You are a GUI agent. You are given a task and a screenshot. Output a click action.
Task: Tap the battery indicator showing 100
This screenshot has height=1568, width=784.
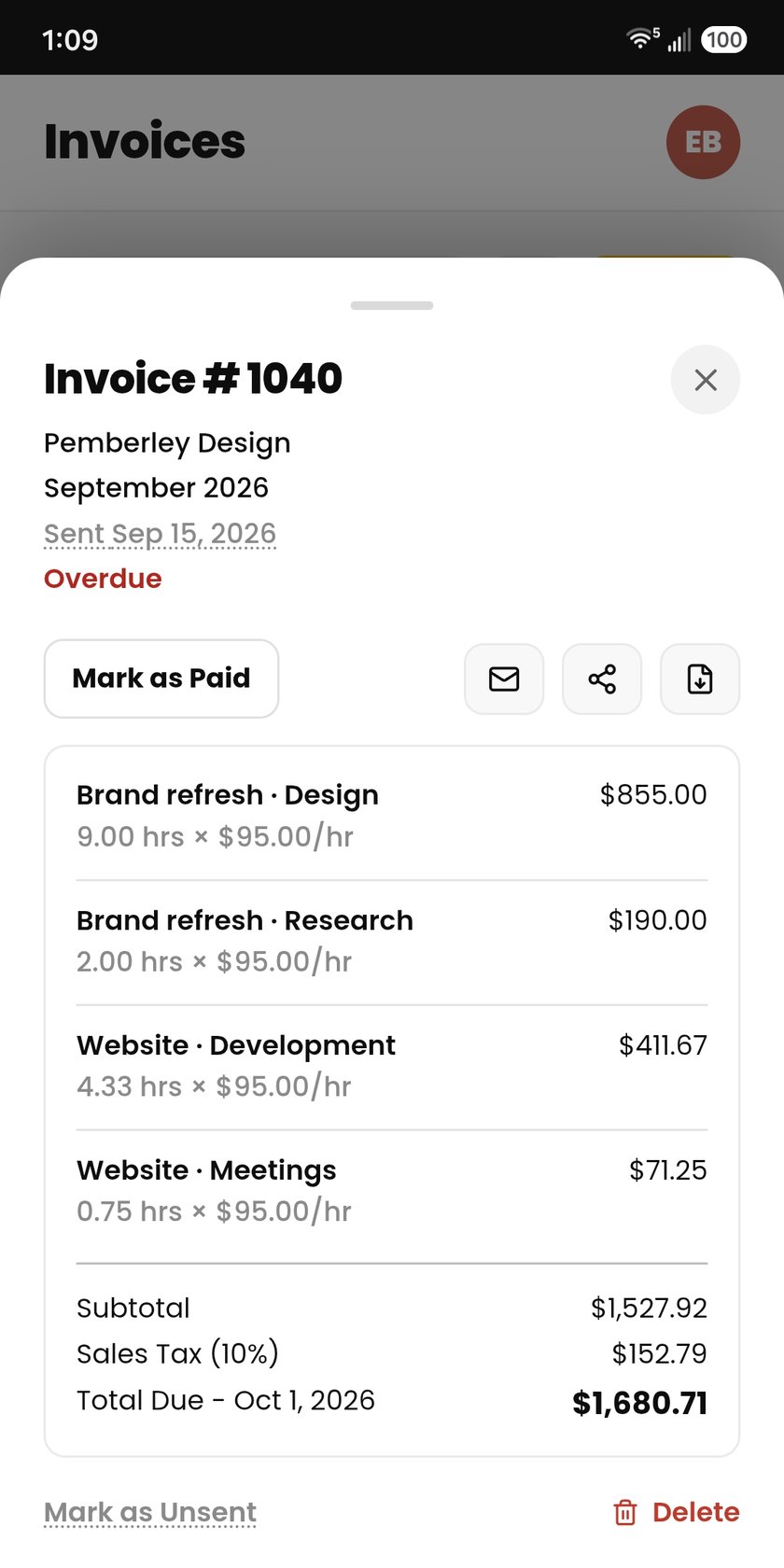click(x=723, y=39)
